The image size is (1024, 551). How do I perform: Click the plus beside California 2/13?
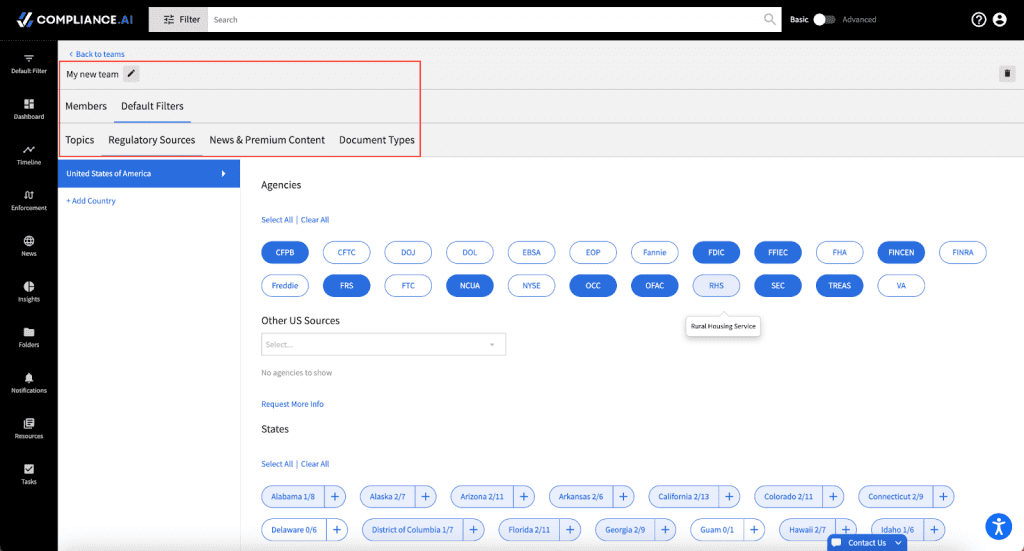coord(729,497)
